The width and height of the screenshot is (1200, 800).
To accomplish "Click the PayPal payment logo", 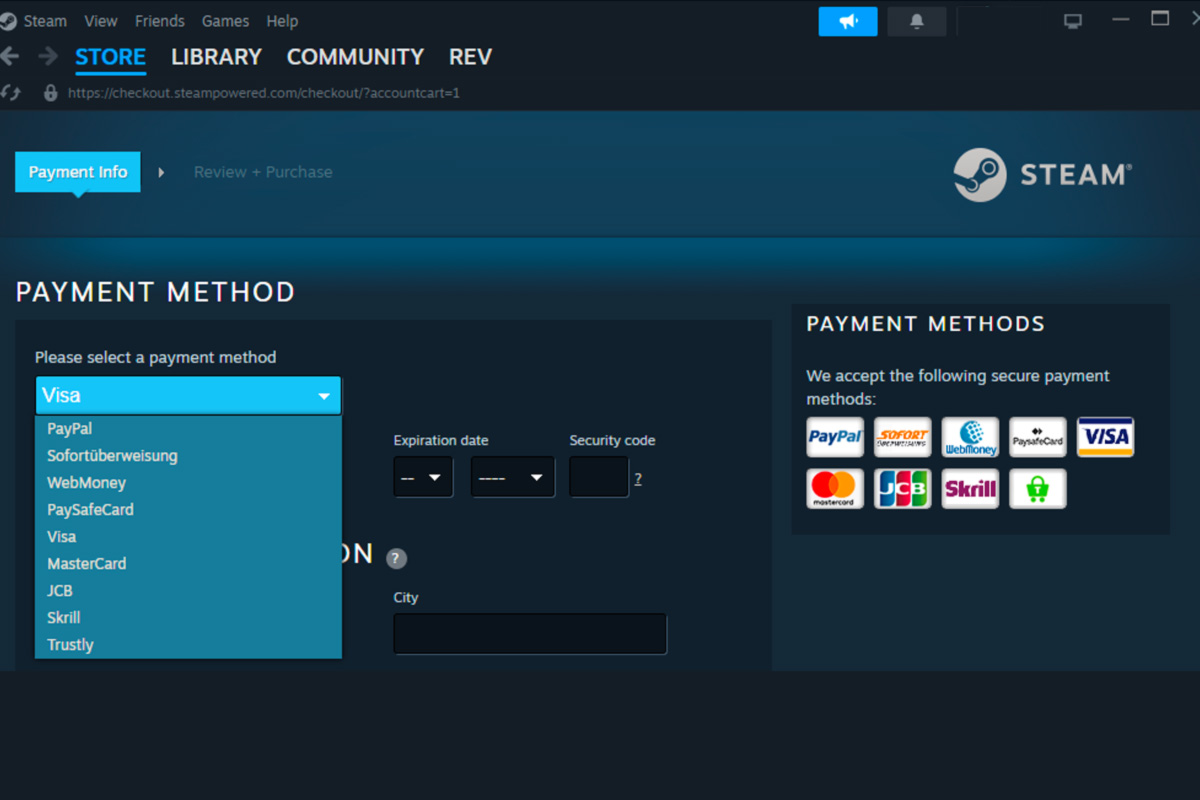I will (x=835, y=437).
